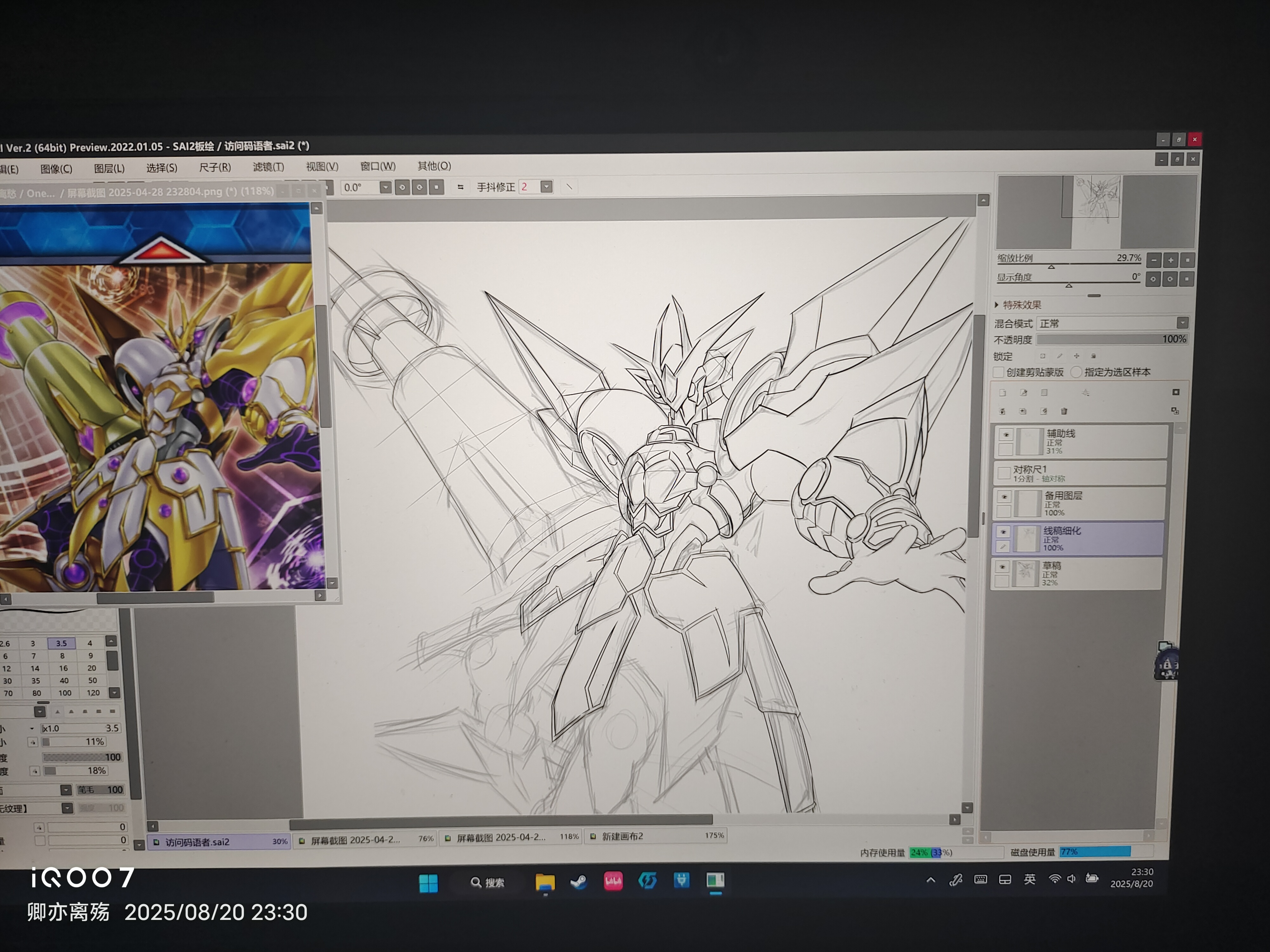Viewport: 1270px width, 952px height.
Task: Hide the 辅助线 layer
Action: (1006, 435)
